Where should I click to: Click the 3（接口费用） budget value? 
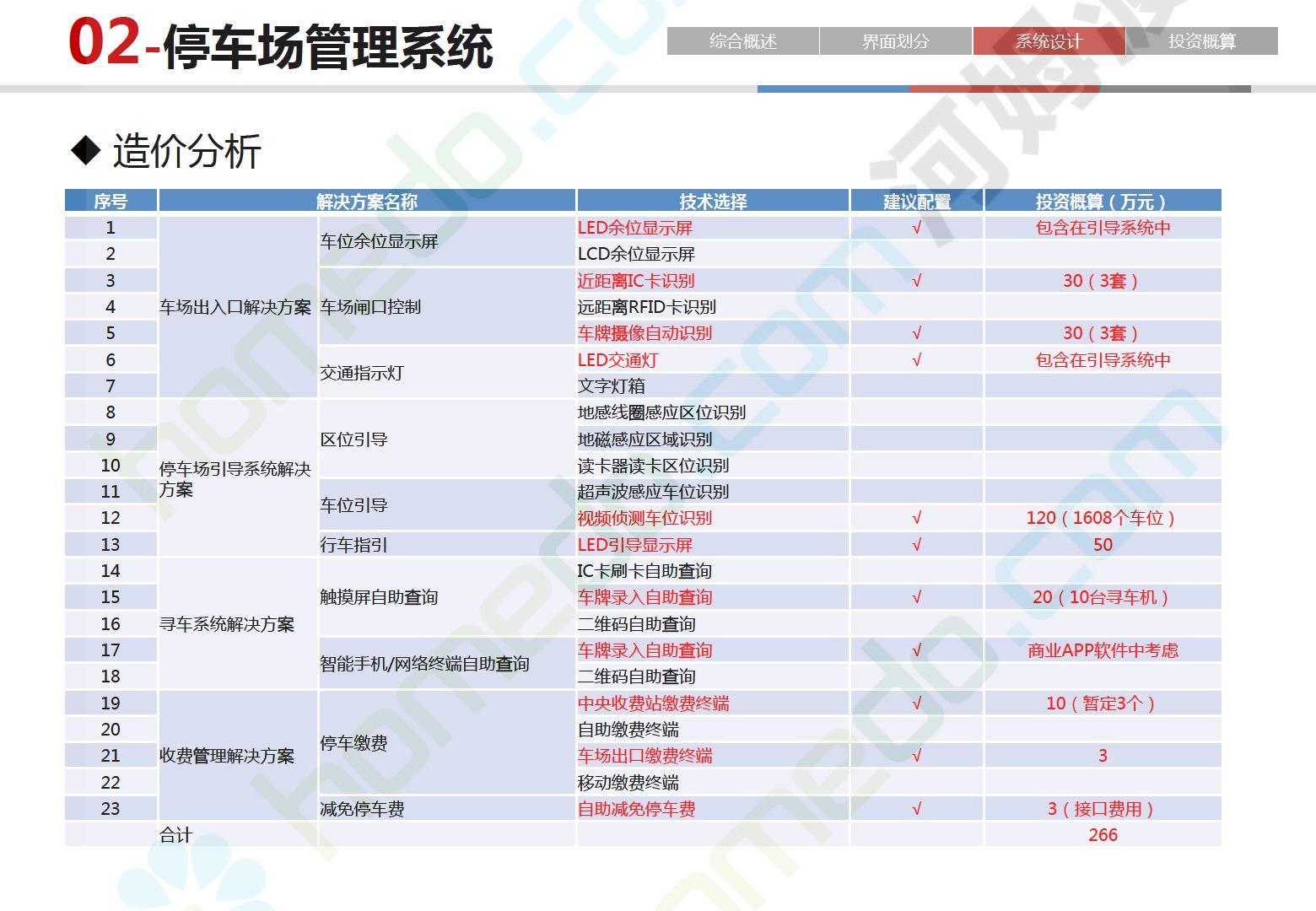pos(1103,809)
